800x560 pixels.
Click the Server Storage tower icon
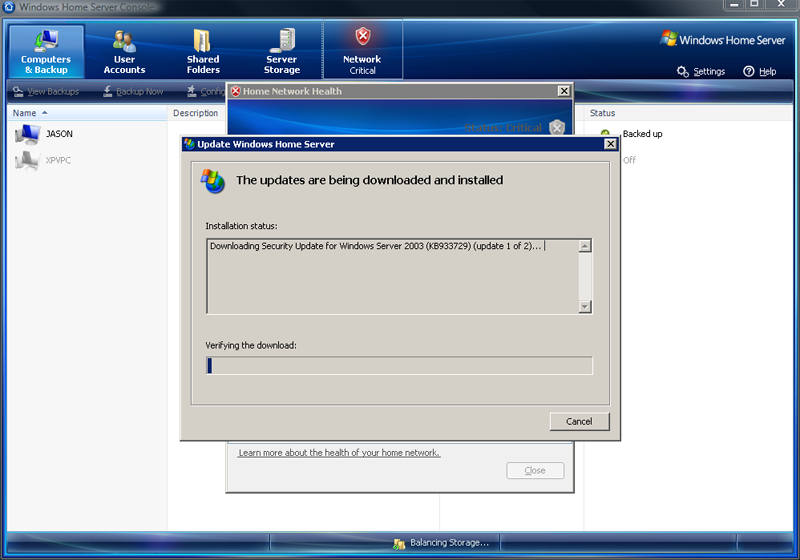click(283, 40)
